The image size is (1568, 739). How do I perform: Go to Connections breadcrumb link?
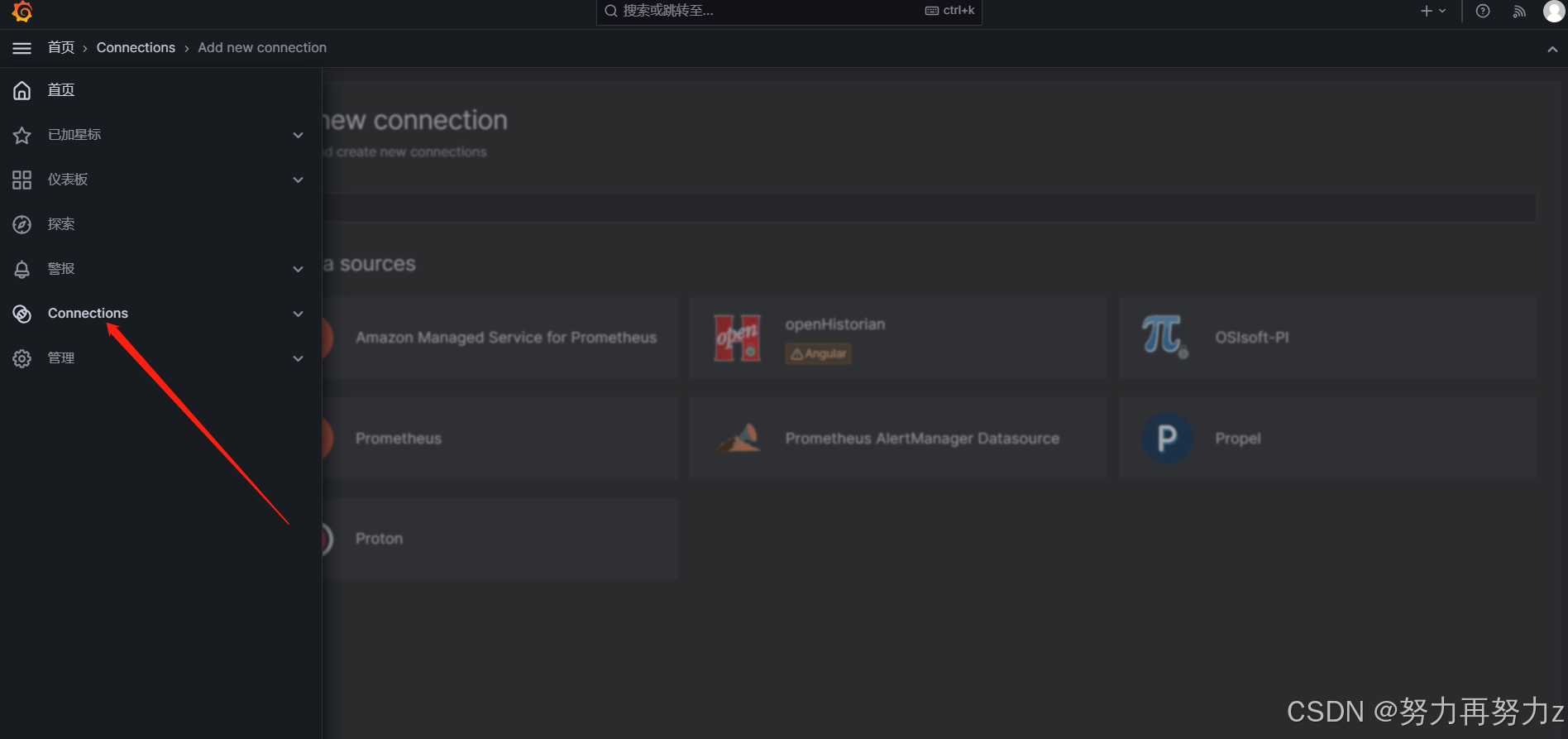coord(136,48)
